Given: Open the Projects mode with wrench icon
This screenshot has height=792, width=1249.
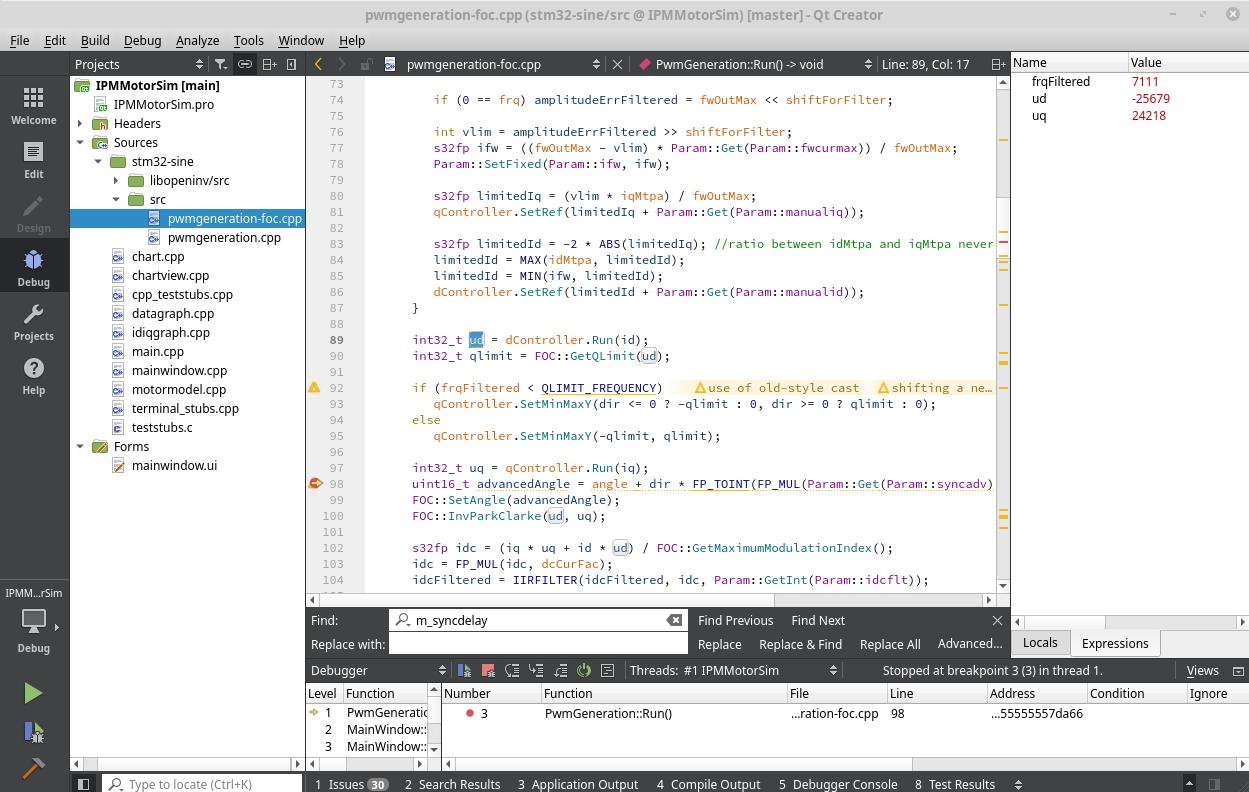Looking at the screenshot, I should tap(34, 321).
